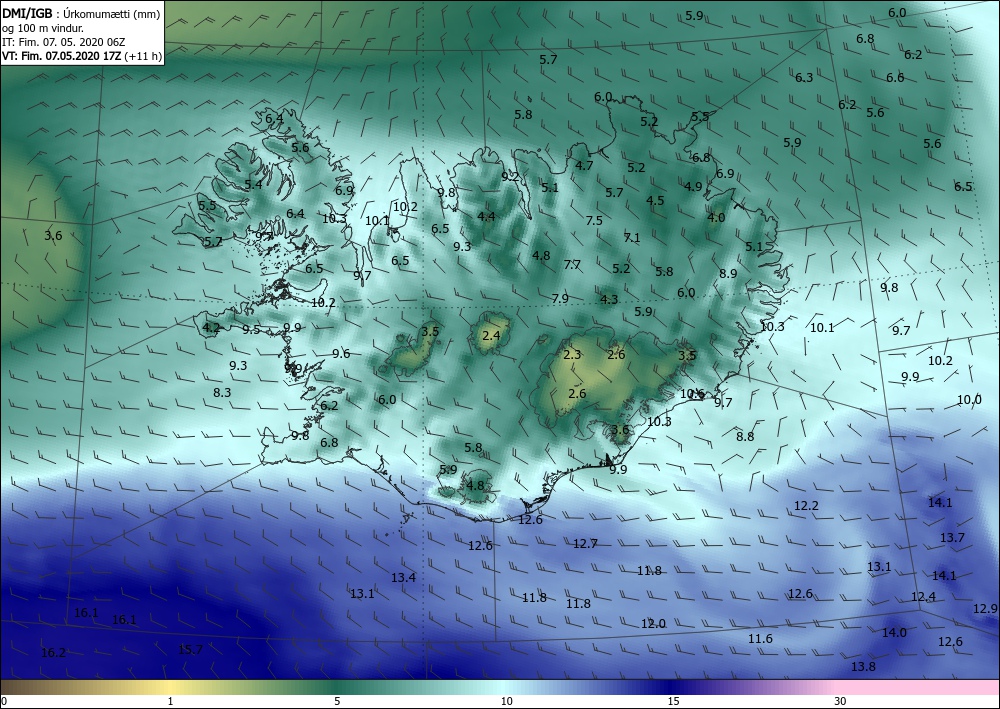1000x709 pixels.
Task: Click the legend line 'og 100 m vindur.'
Action: 43,28
